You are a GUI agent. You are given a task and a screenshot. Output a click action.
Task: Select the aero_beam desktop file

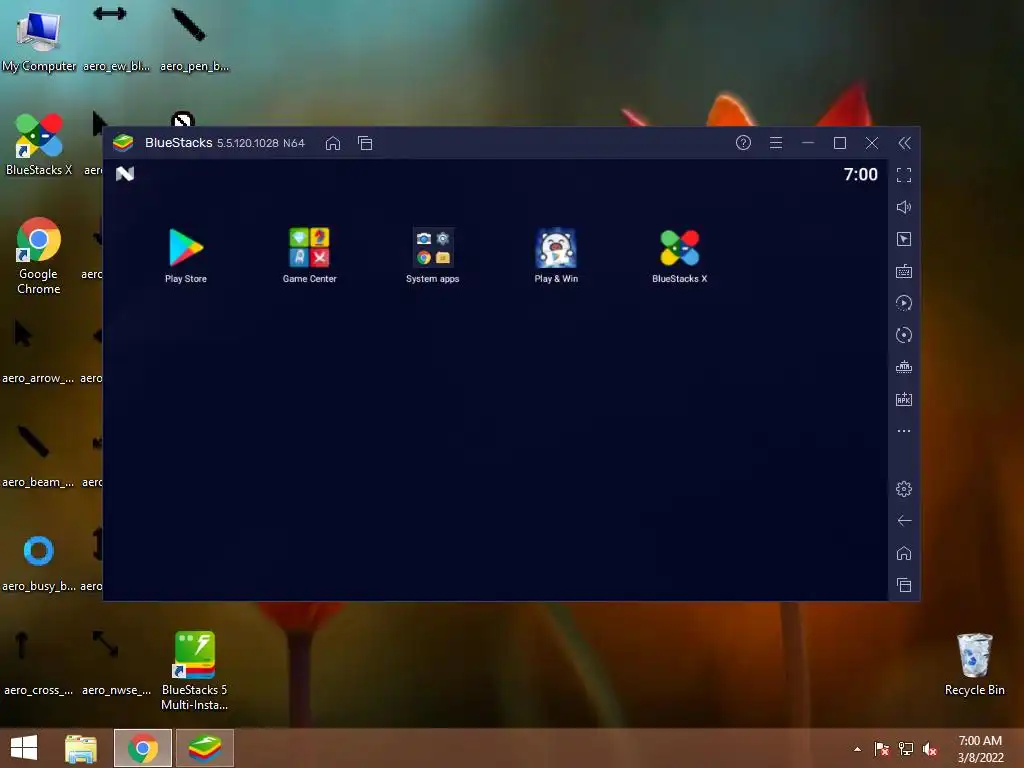pos(39,457)
